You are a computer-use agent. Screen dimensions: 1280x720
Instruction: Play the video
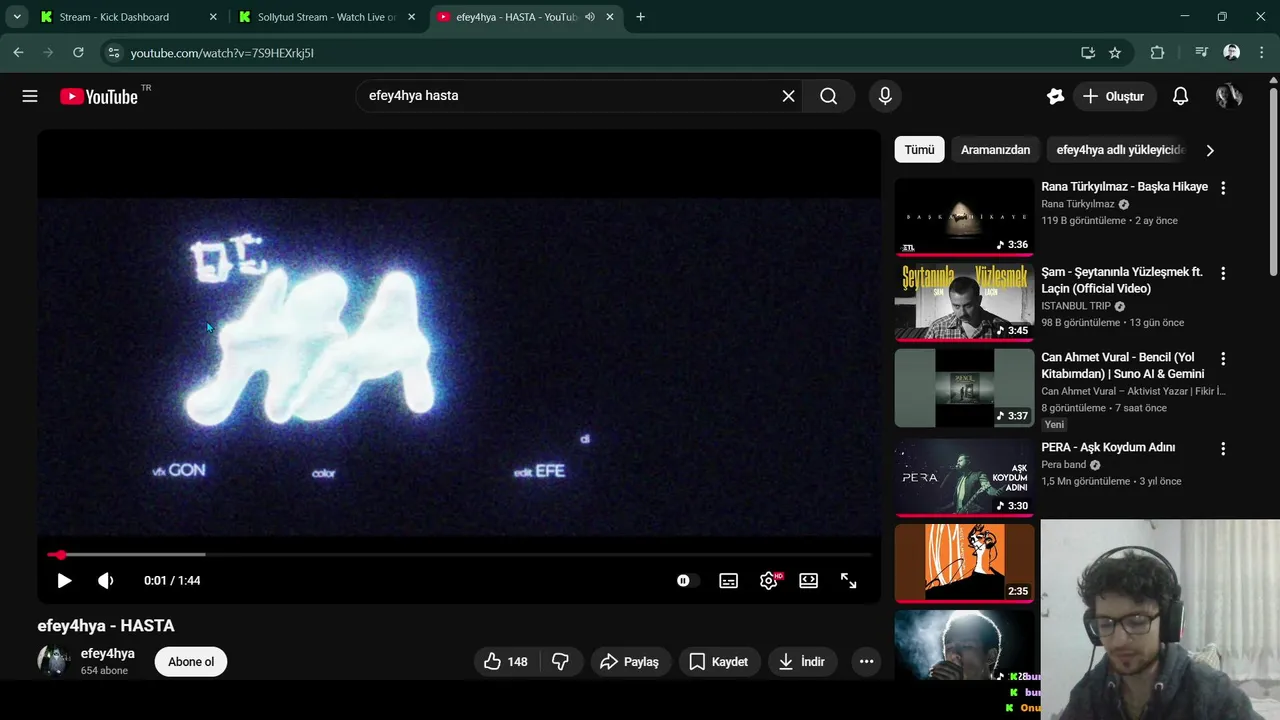pos(64,580)
